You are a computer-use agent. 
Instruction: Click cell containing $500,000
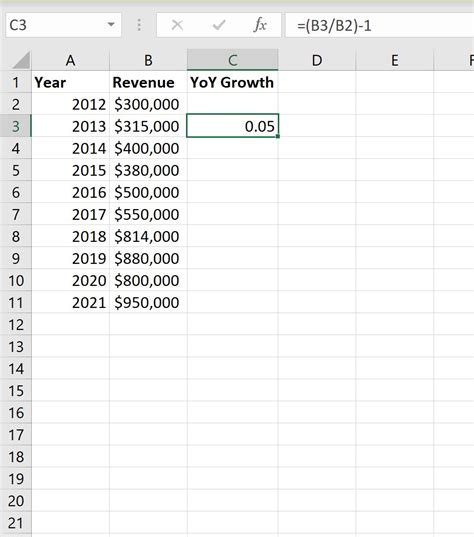(x=148, y=192)
